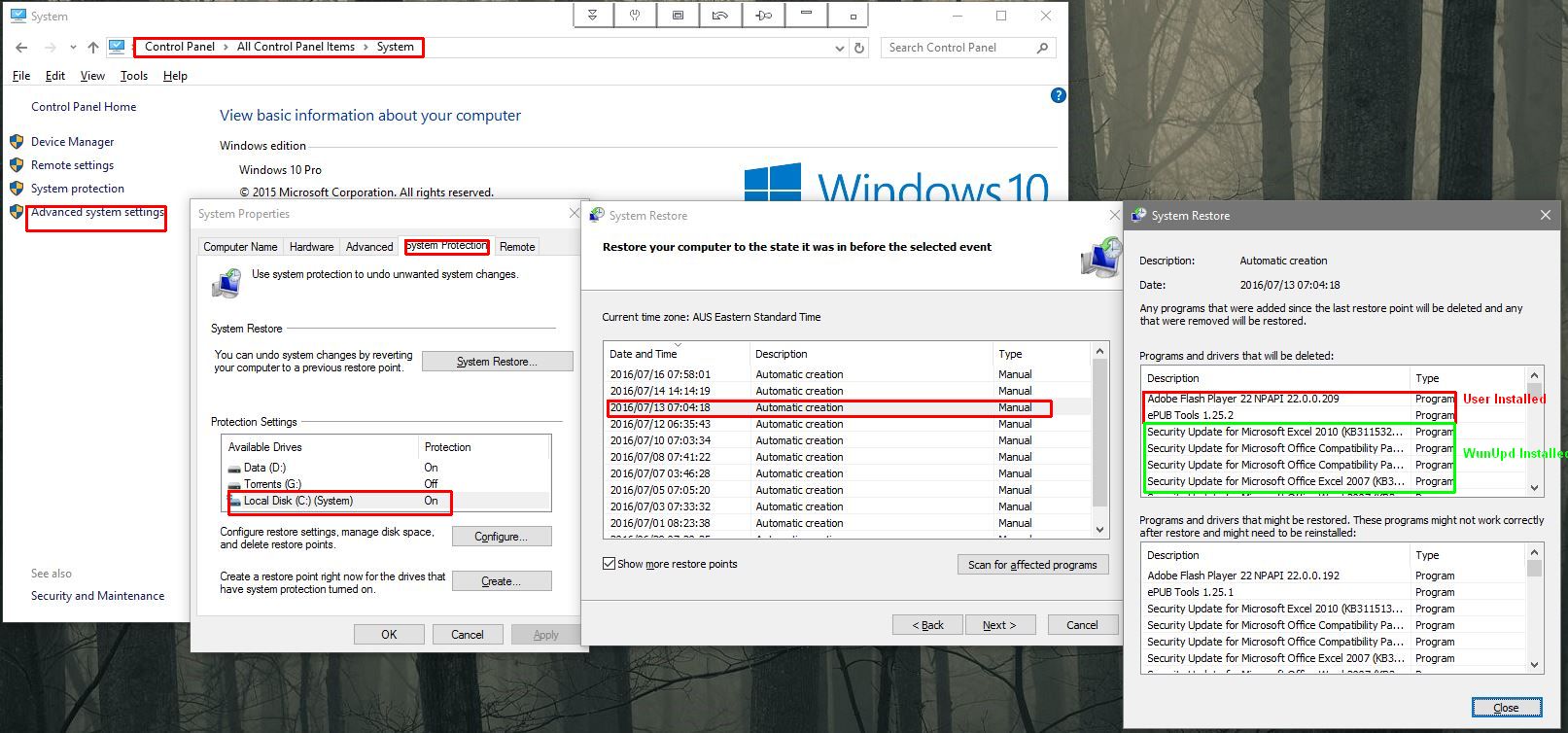The height and width of the screenshot is (733, 1568).
Task: Open the Help menu
Action: (x=175, y=76)
